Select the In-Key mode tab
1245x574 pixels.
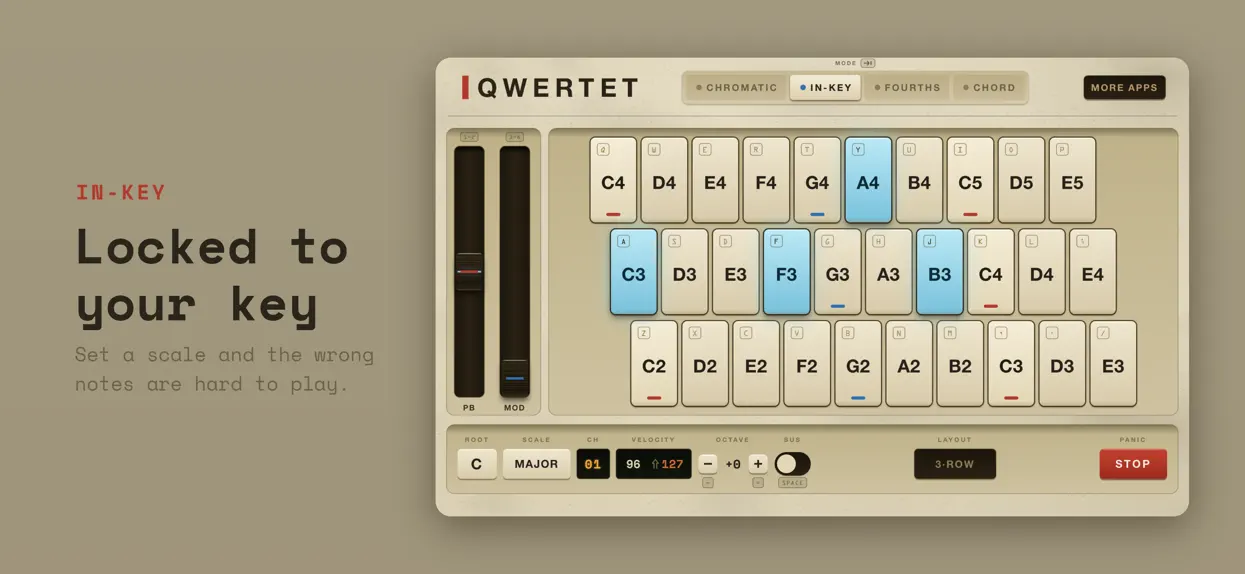[x=825, y=88]
